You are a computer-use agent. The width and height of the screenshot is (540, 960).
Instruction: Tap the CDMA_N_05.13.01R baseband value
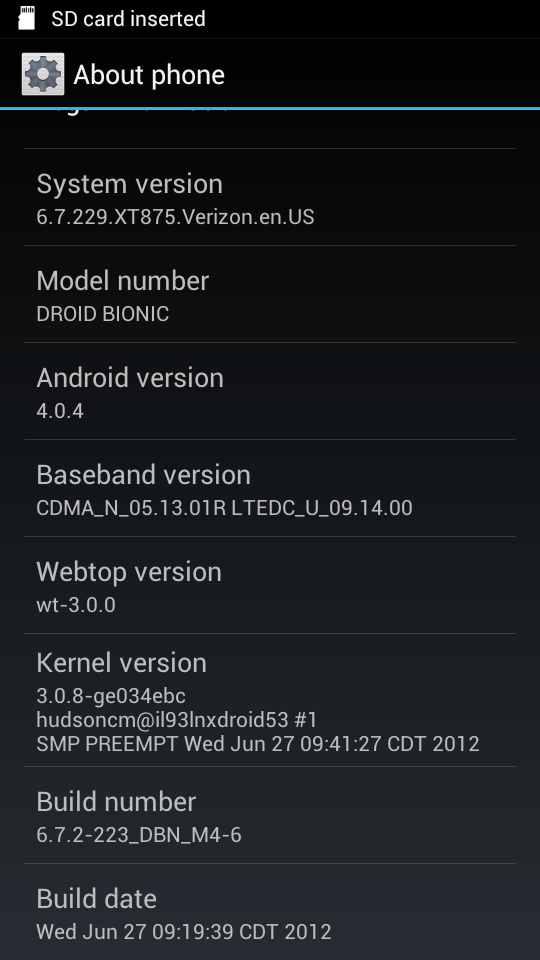(131, 508)
